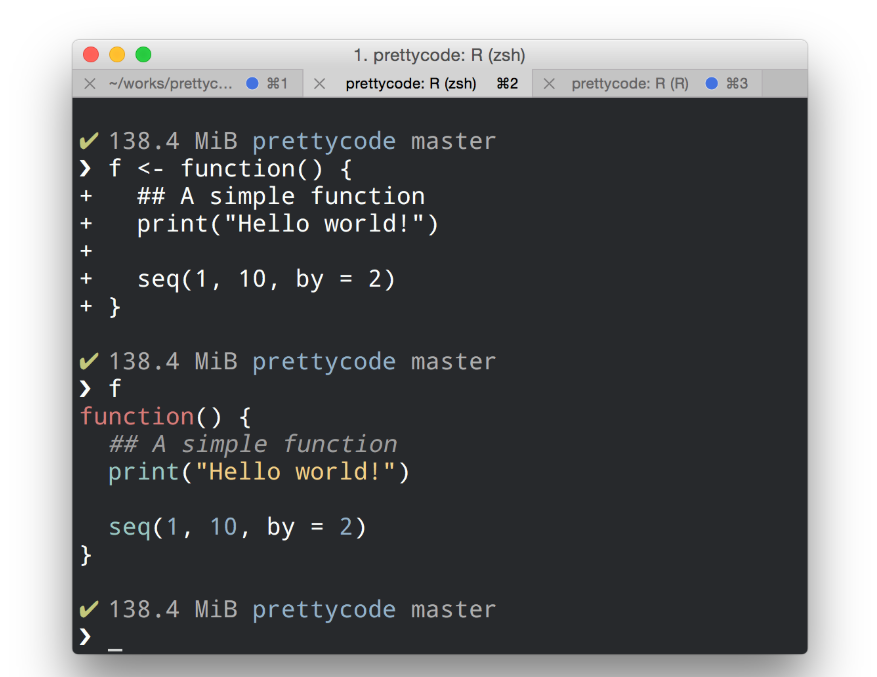This screenshot has width=877, height=677.
Task: Click the white 'print("Hello world!")' input line
Action: pyautogui.click(x=288, y=224)
